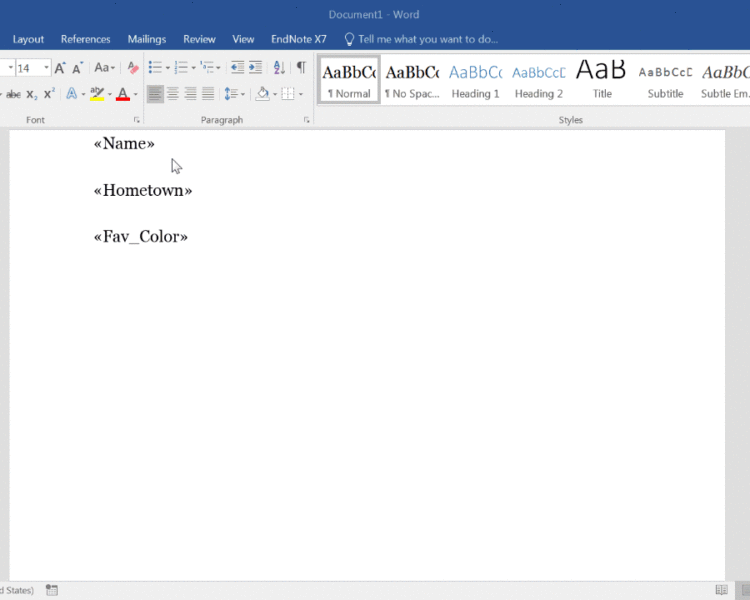This screenshot has width=750, height=600.
Task: Toggle subscript formatting
Action: tap(32, 94)
